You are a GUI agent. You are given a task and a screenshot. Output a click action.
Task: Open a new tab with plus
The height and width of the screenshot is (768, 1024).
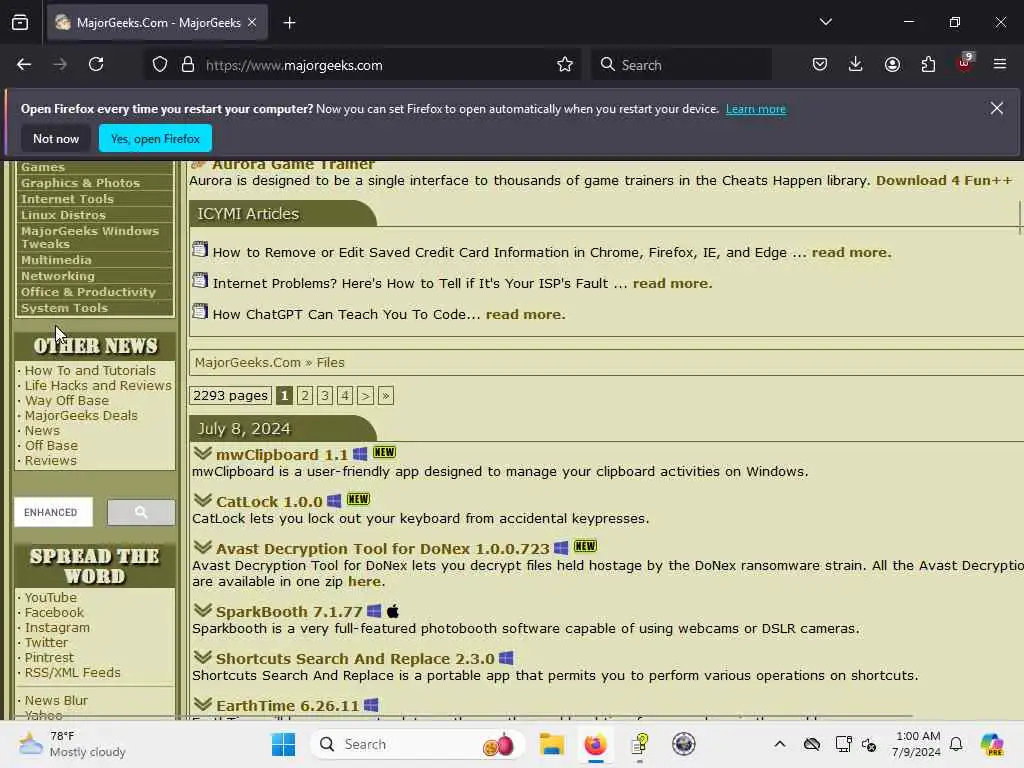(289, 23)
